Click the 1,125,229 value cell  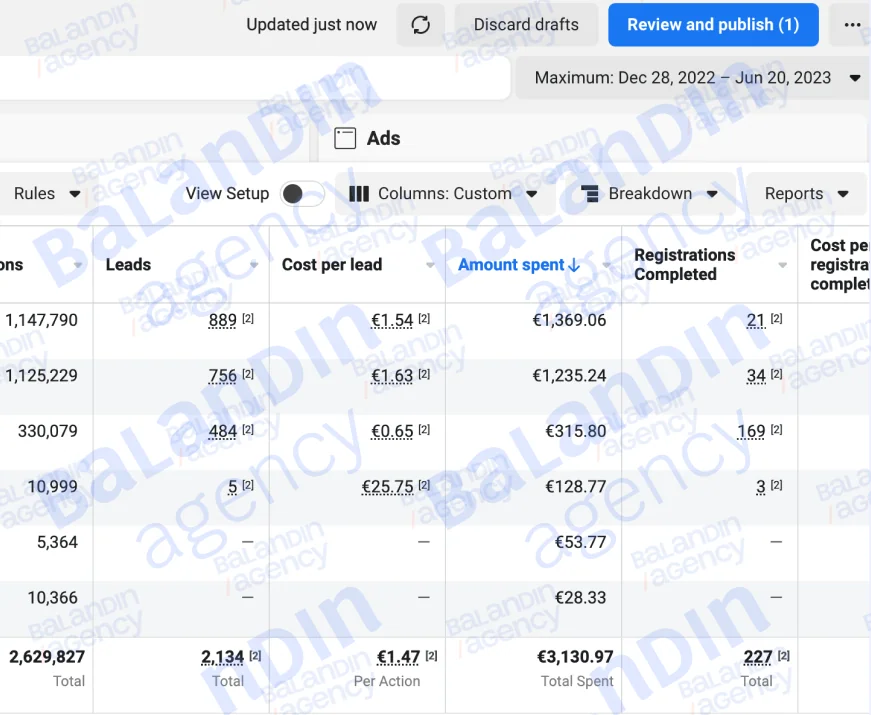click(41, 376)
